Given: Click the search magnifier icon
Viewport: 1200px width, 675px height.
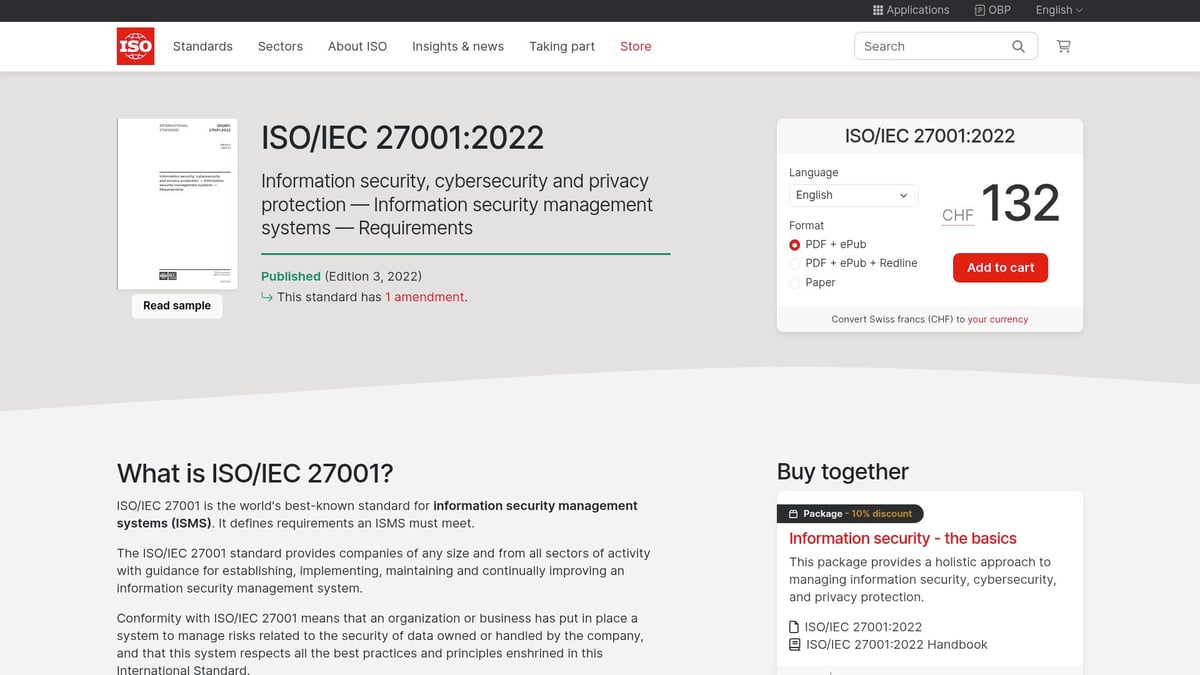Looking at the screenshot, I should pyautogui.click(x=1018, y=46).
